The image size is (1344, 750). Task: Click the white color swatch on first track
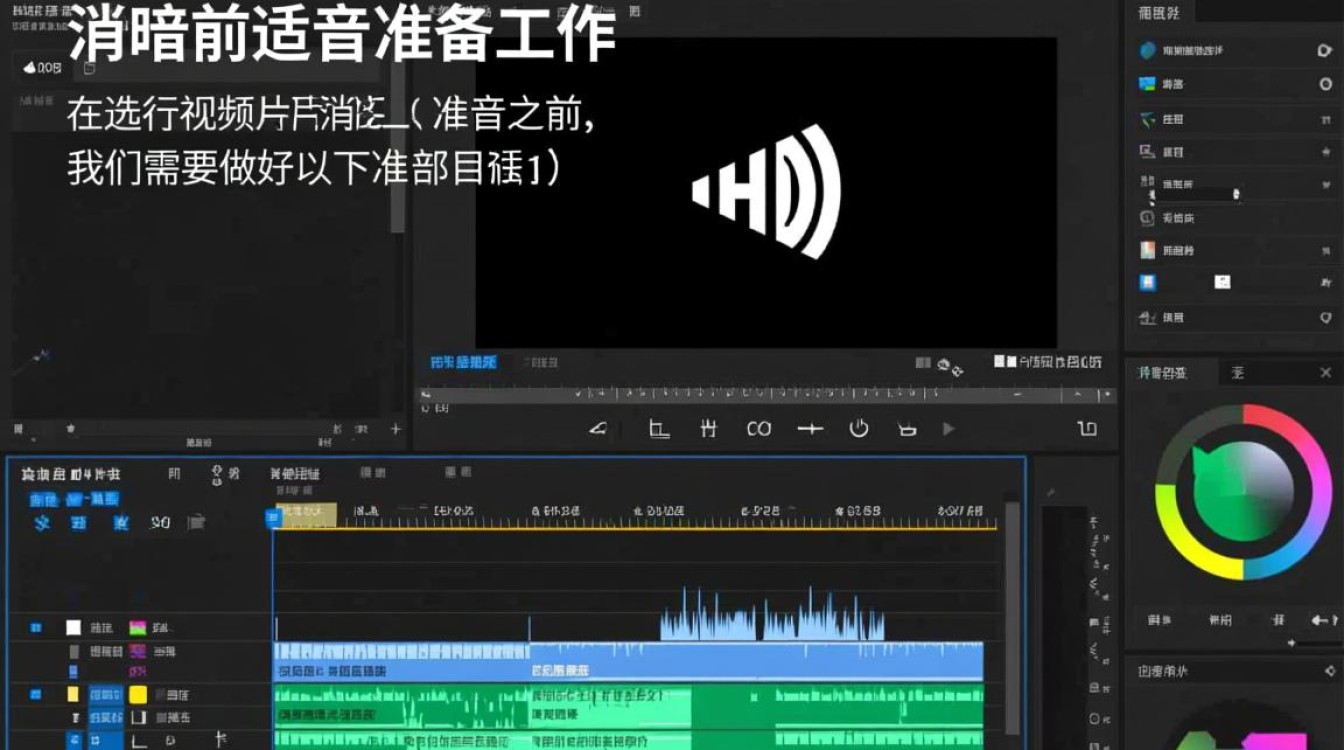73,628
